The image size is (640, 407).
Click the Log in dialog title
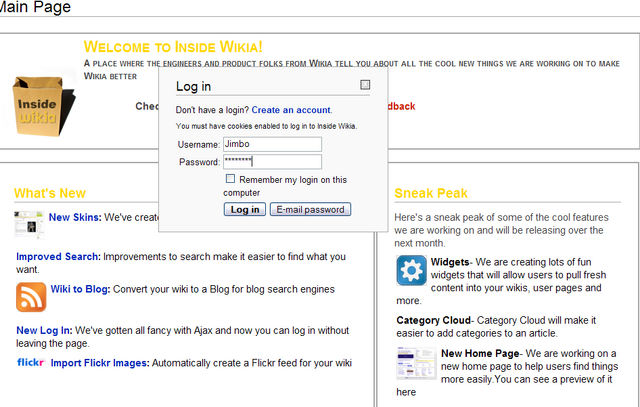(x=193, y=86)
